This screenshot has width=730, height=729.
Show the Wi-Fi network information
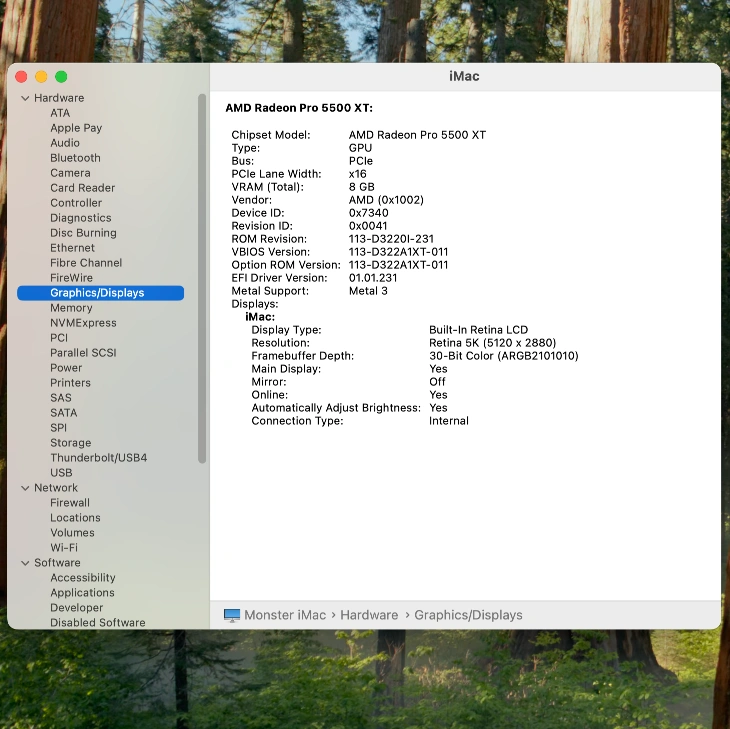pyautogui.click(x=64, y=548)
